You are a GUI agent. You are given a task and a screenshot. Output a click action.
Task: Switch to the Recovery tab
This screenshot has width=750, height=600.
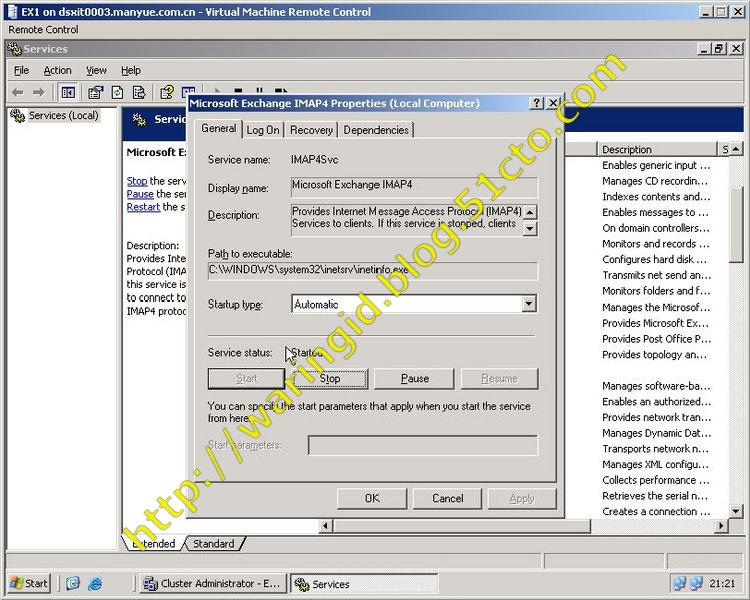click(311, 130)
